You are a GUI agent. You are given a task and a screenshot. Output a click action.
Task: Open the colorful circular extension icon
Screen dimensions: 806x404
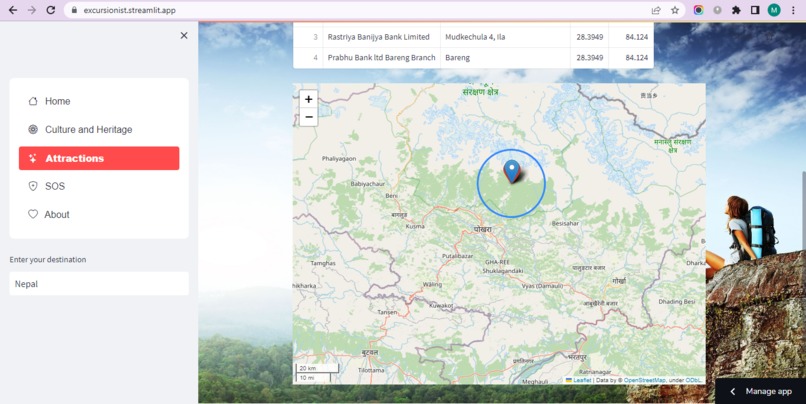[x=699, y=10]
